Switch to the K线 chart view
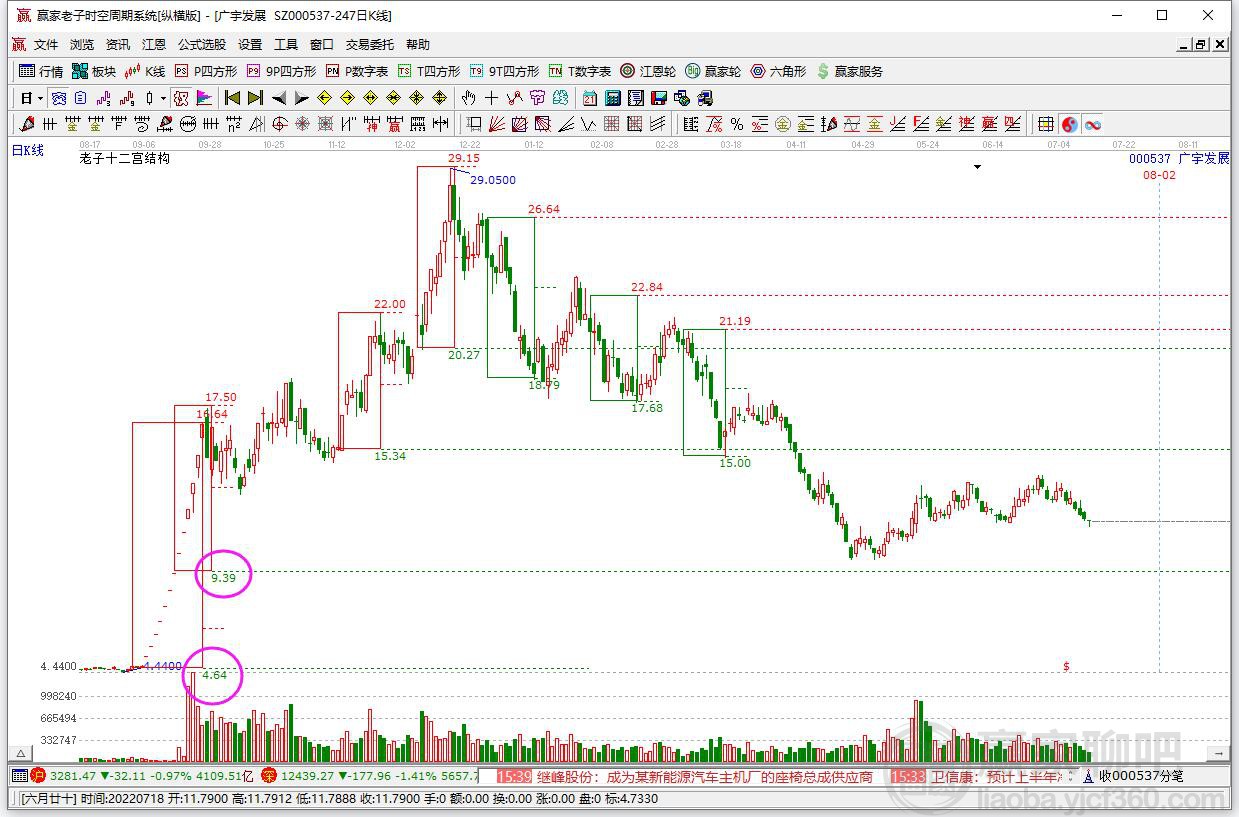 pyautogui.click(x=144, y=71)
